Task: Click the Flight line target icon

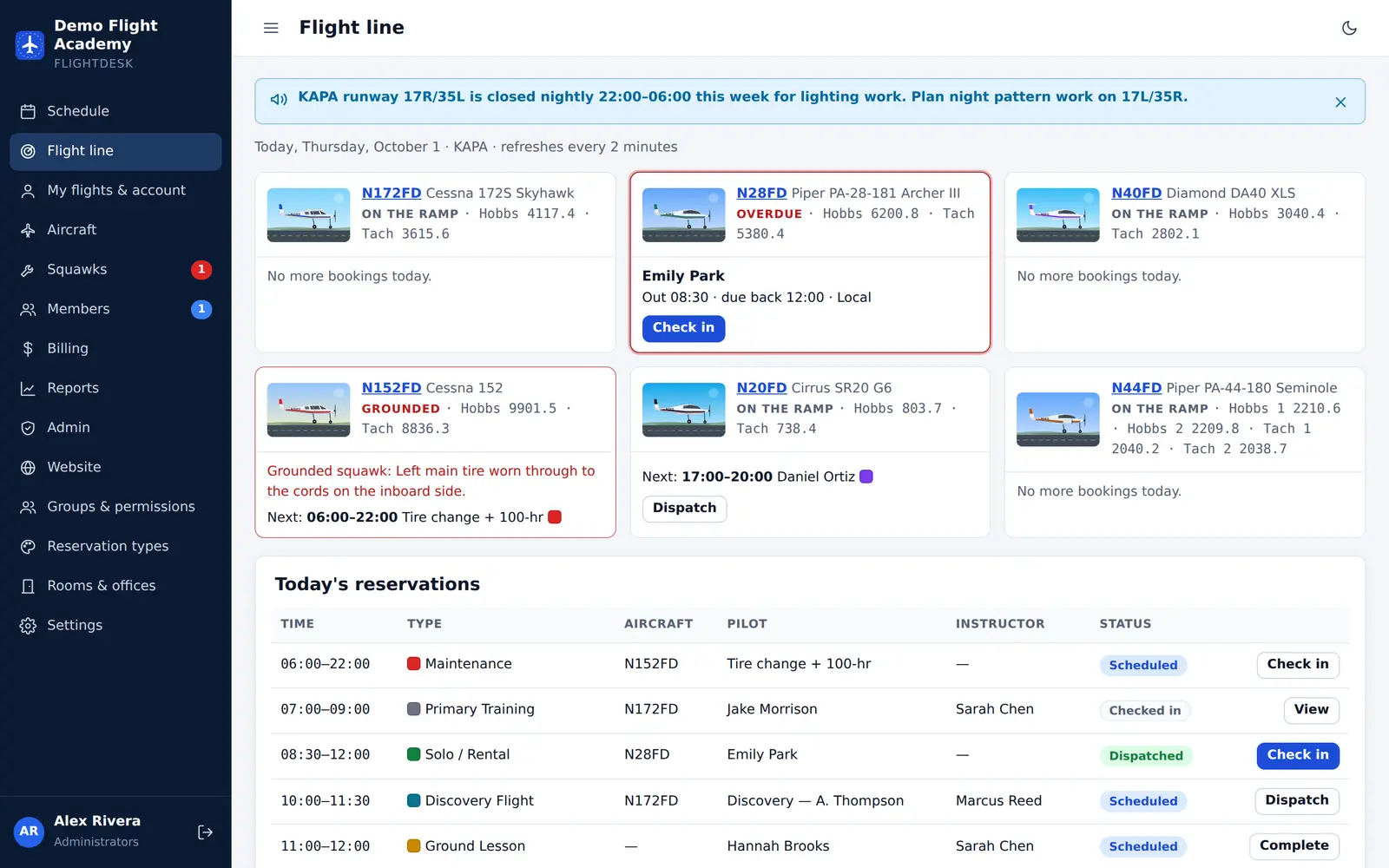Action: coord(28,151)
